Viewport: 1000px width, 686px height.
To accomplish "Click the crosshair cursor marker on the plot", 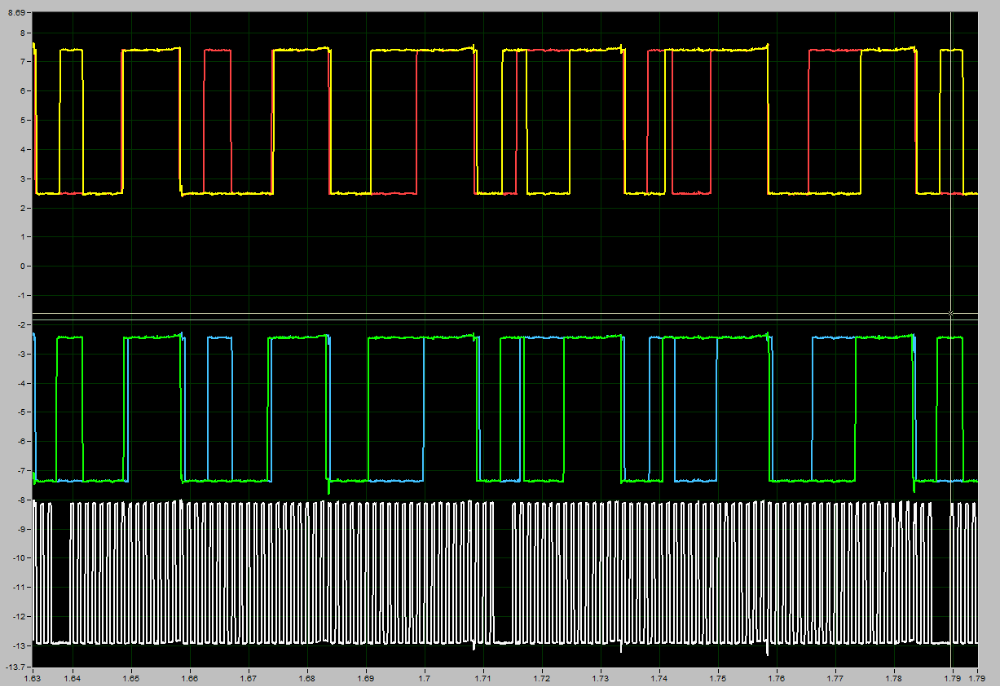I will pyautogui.click(x=950, y=314).
